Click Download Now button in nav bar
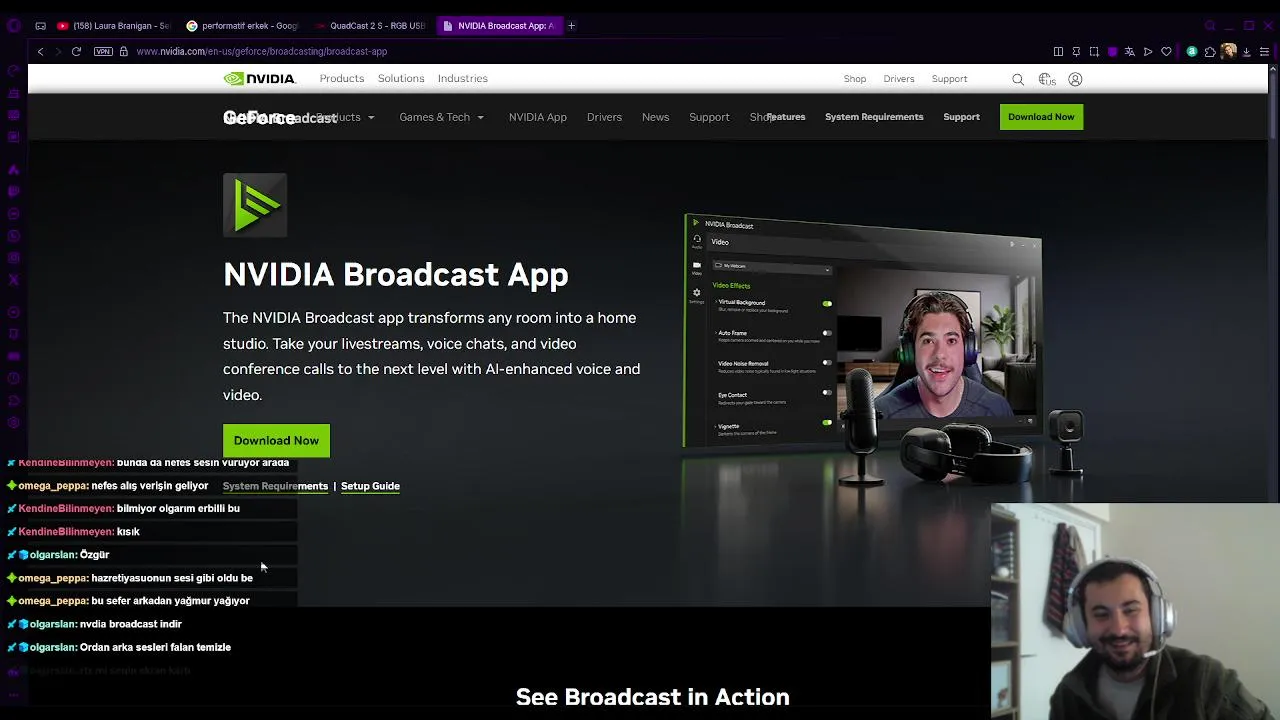The image size is (1280, 720). point(1041,117)
